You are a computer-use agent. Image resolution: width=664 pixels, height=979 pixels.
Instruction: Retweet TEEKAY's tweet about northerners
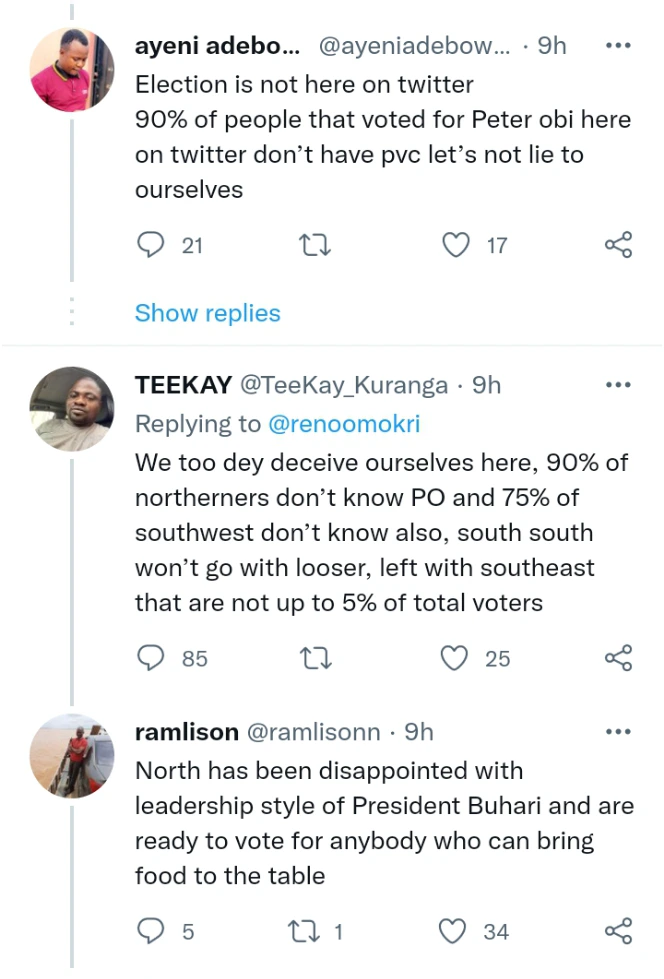(x=315, y=658)
